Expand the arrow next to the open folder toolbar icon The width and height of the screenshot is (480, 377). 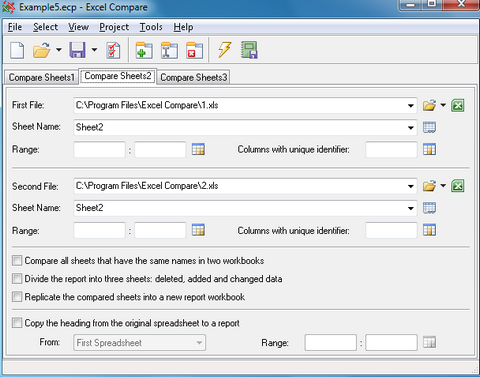click(x=59, y=50)
